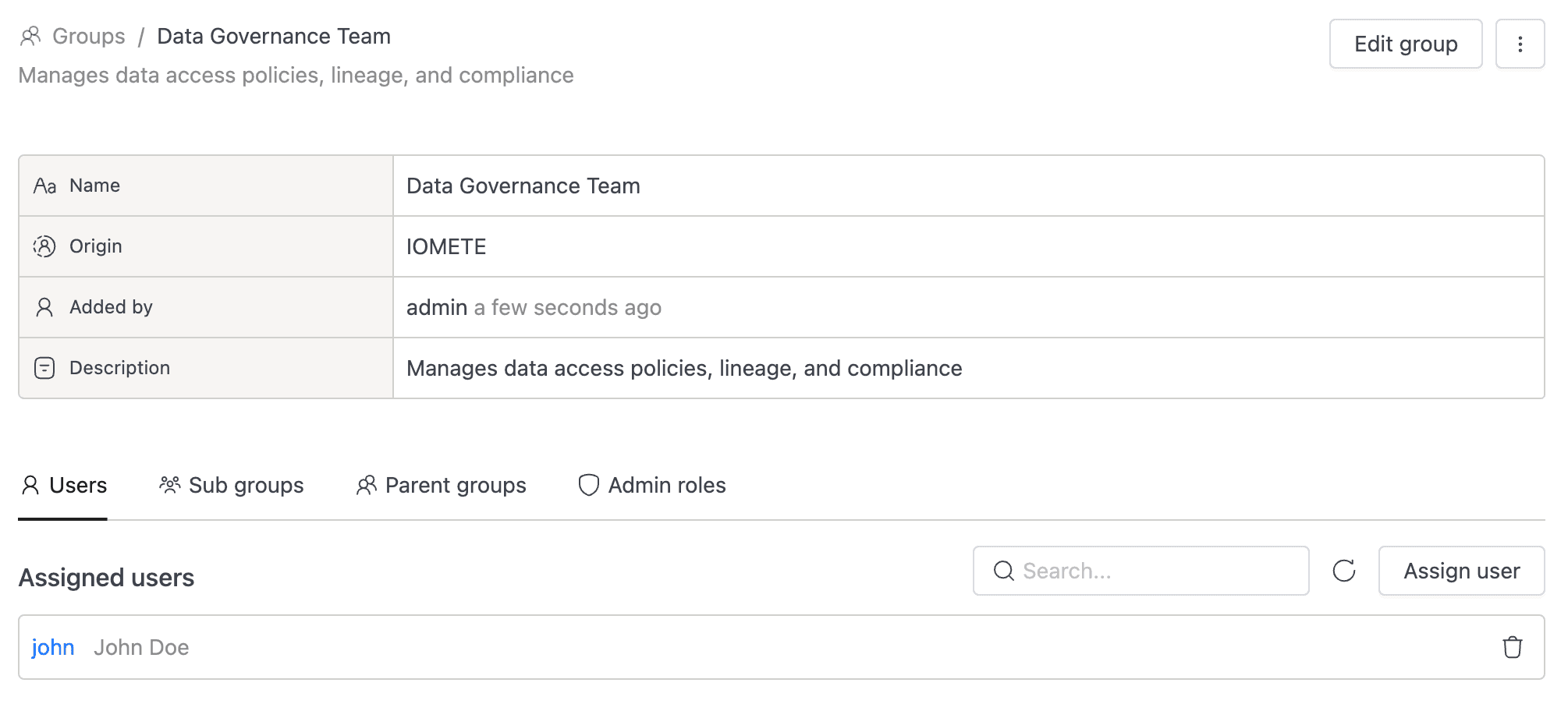
Task: Open the three-dot more options menu
Action: point(1519,44)
